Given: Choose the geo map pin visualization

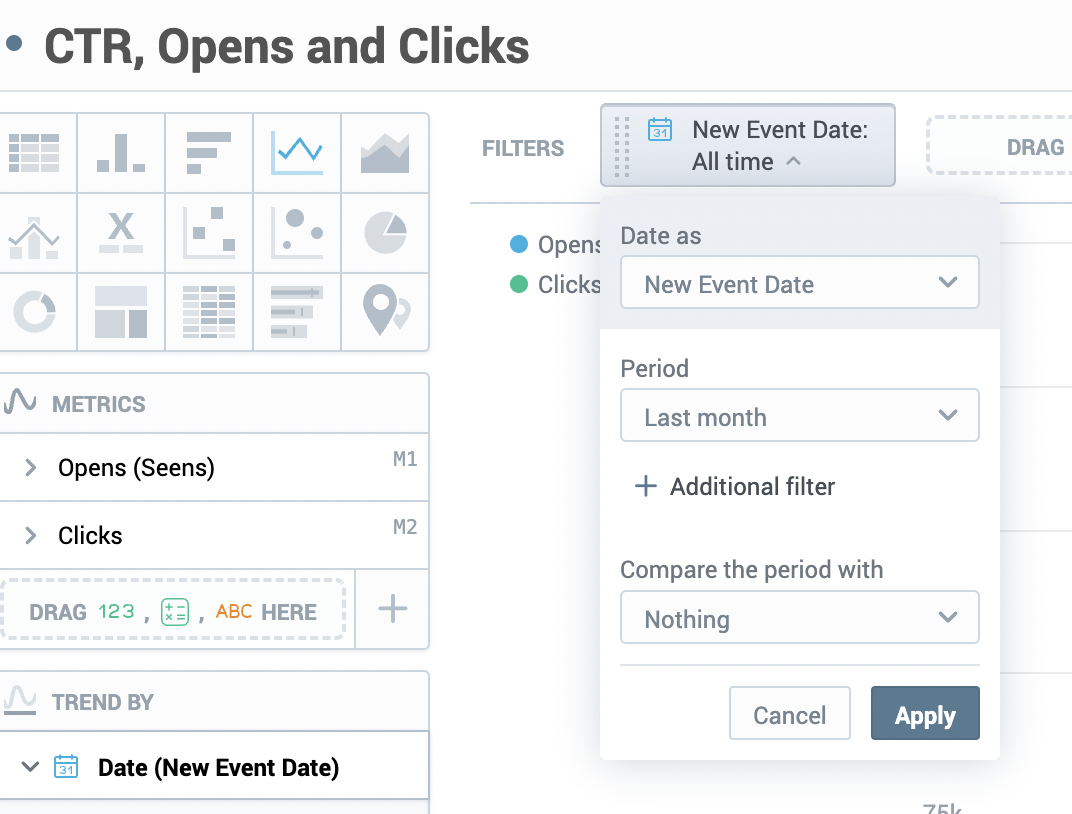Looking at the screenshot, I should tap(385, 311).
